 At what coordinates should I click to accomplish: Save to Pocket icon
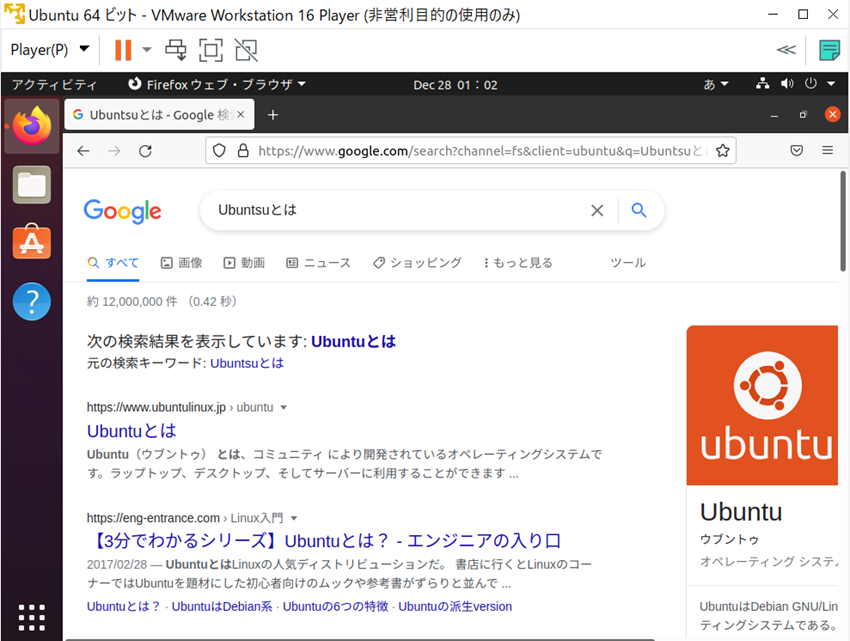coord(796,151)
